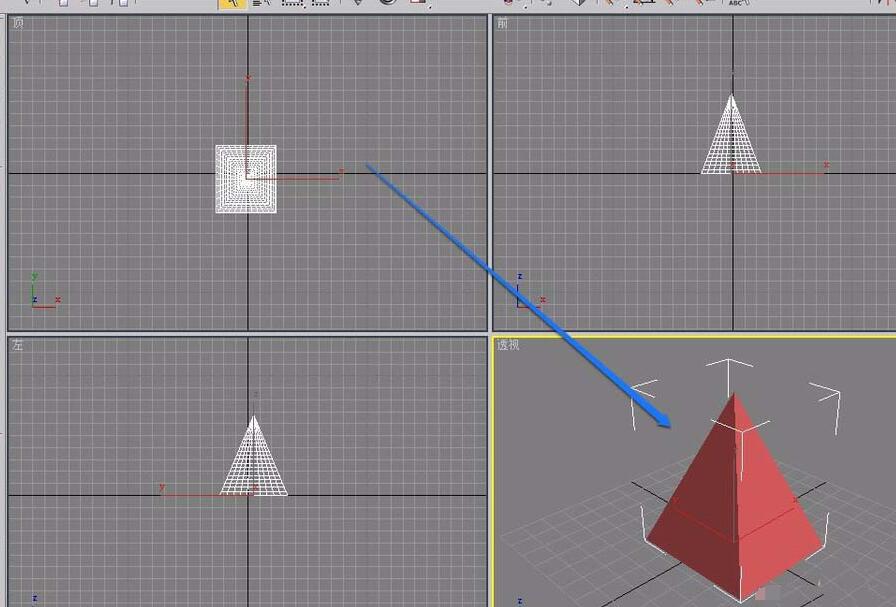Choose the Rectangular Selection Region tool

292,3
